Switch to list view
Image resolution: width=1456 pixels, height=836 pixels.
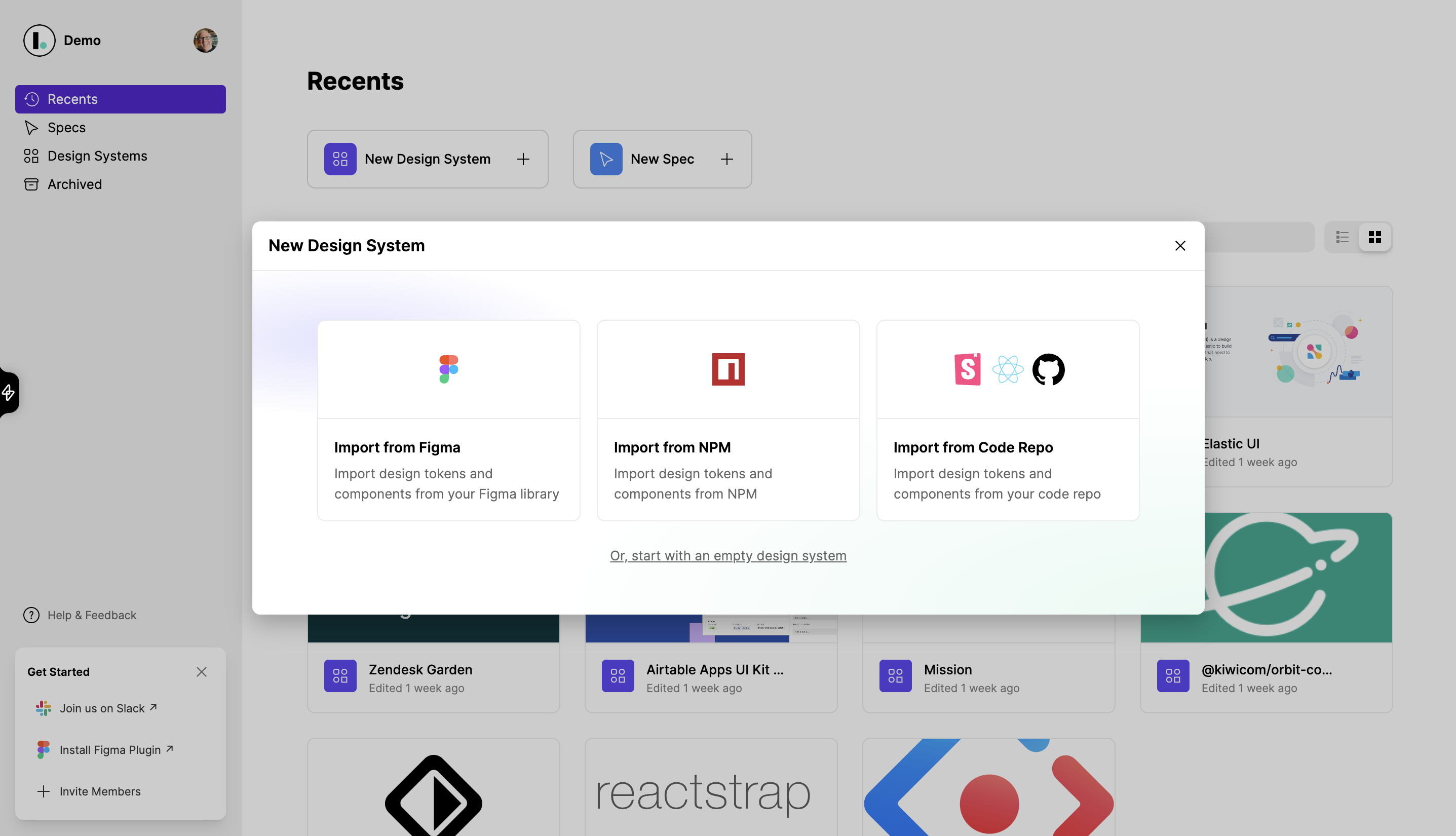point(1343,237)
